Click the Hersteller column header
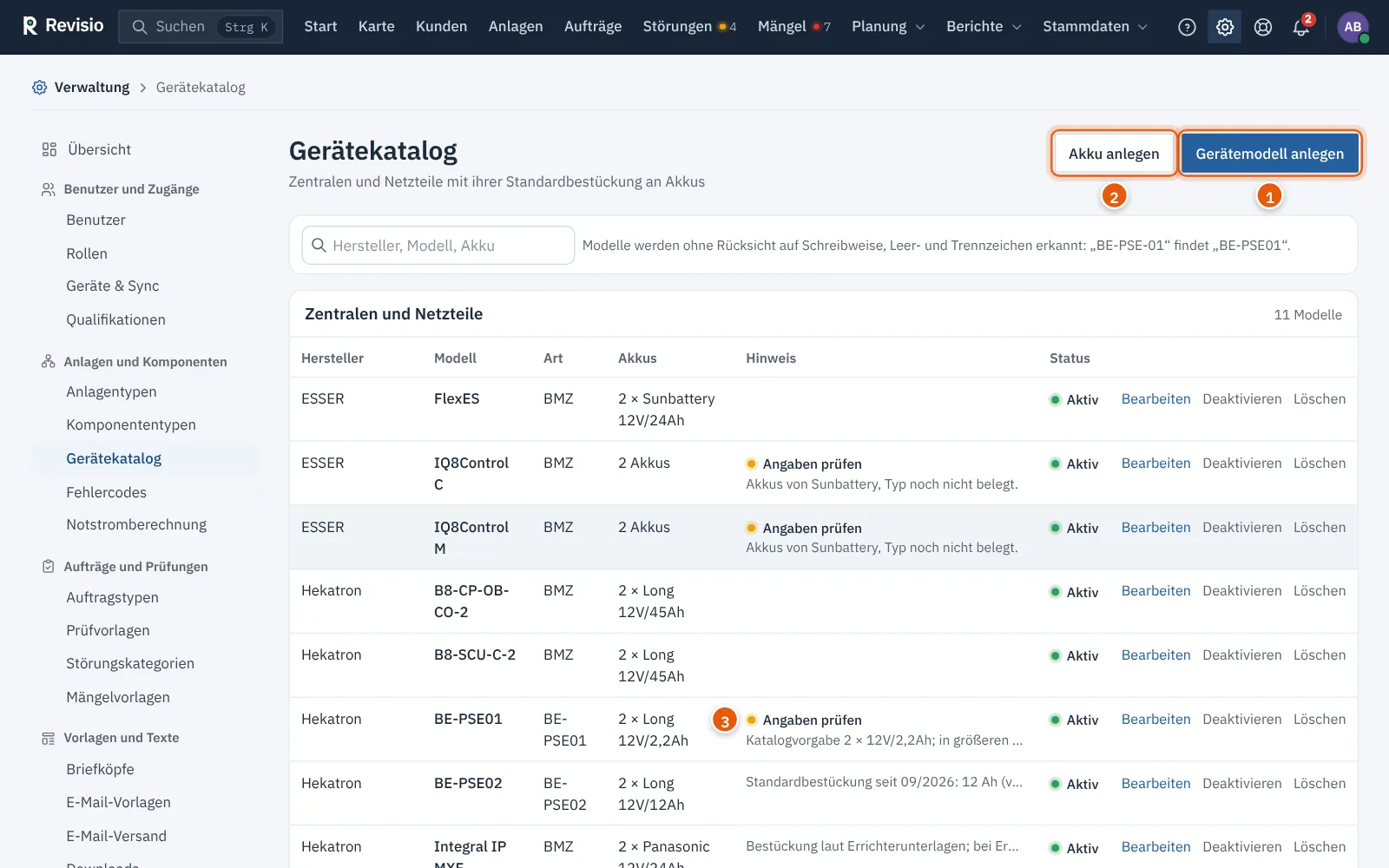This screenshot has width=1389, height=868. click(x=332, y=358)
